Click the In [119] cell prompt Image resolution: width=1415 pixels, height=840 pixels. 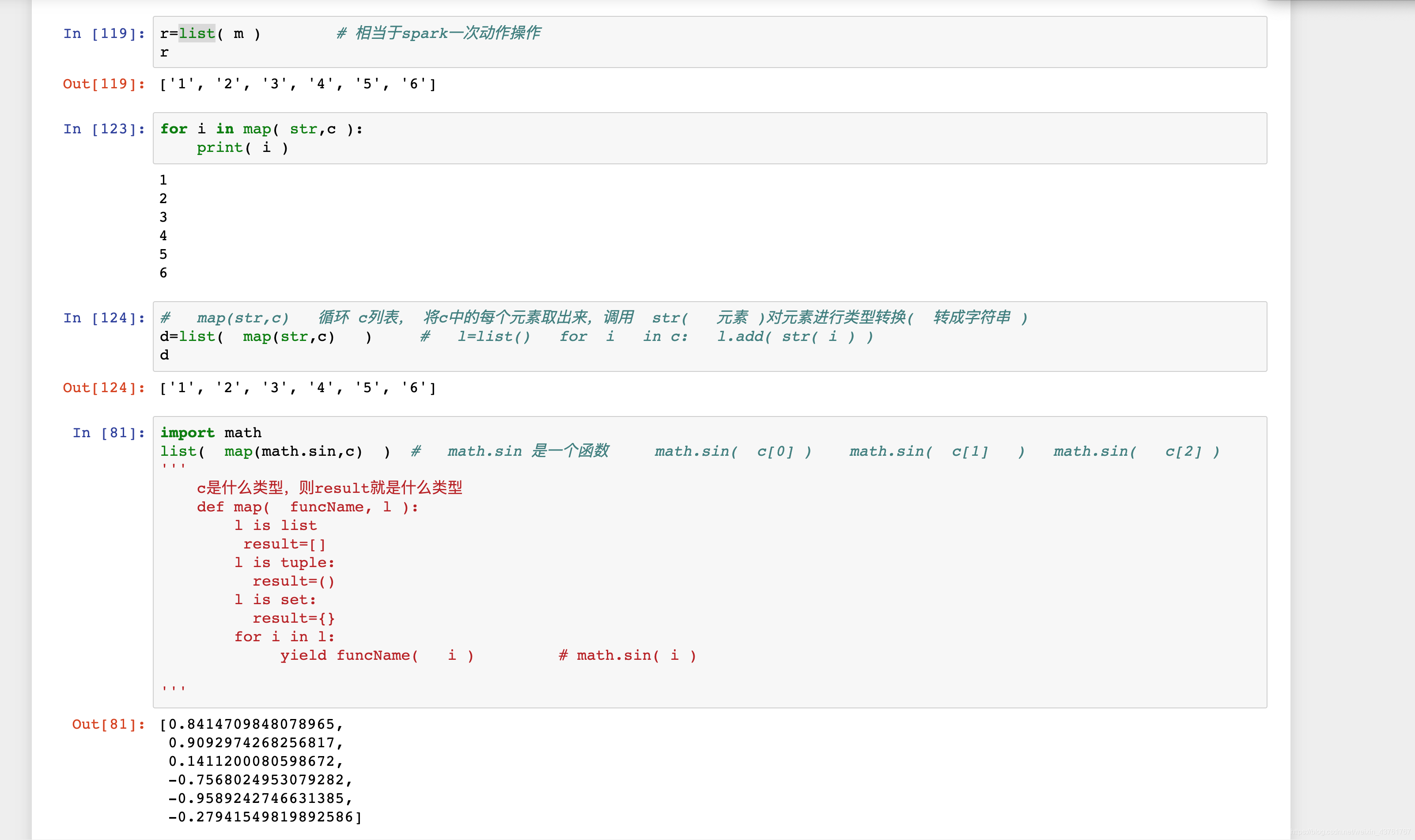point(104,34)
